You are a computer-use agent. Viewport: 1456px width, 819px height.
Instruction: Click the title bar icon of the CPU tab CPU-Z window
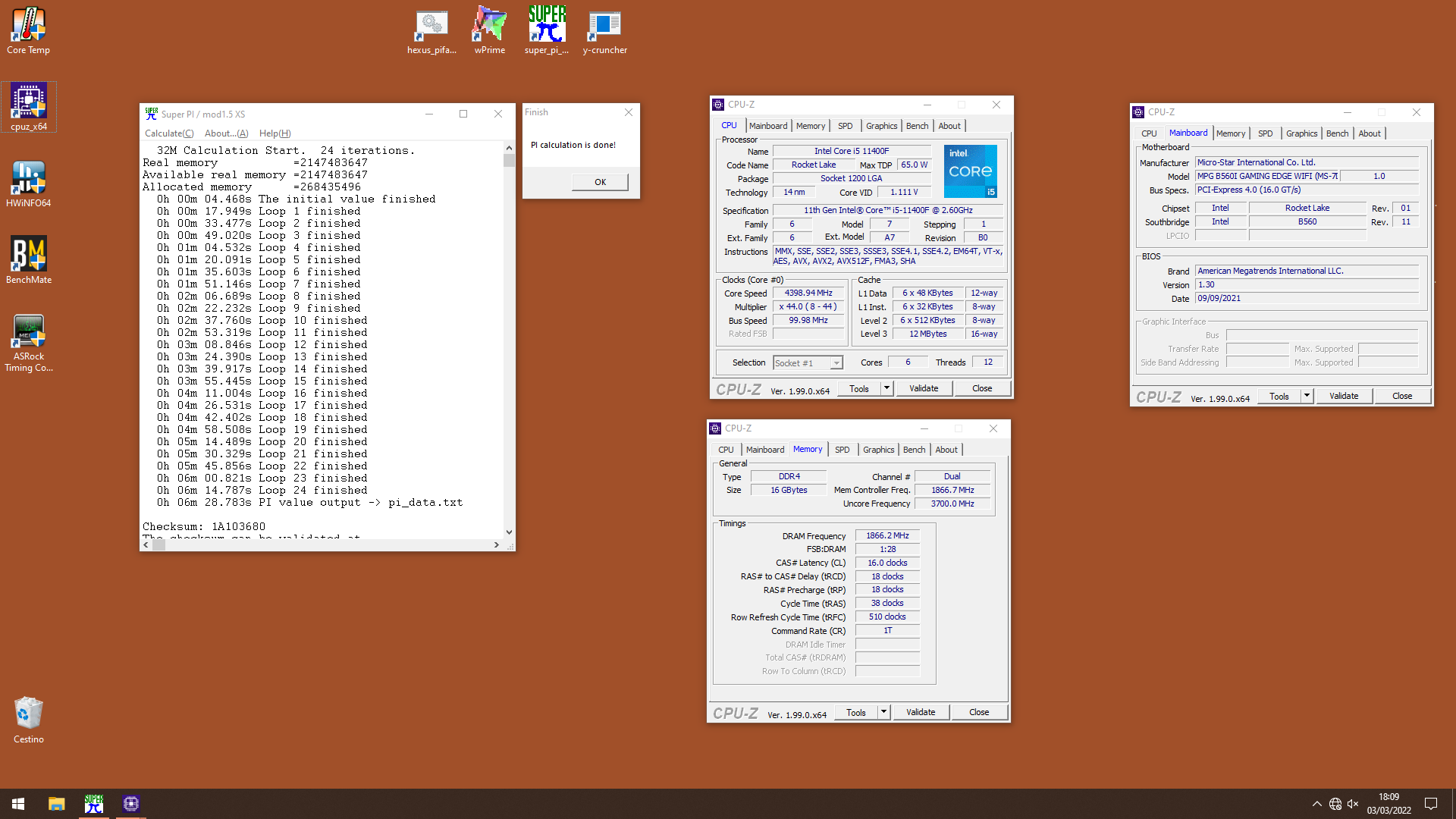pyautogui.click(x=718, y=105)
